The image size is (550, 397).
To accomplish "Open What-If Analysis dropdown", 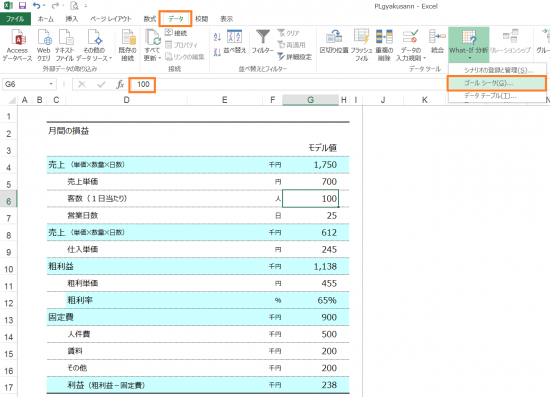I will pyautogui.click(x=469, y=45).
